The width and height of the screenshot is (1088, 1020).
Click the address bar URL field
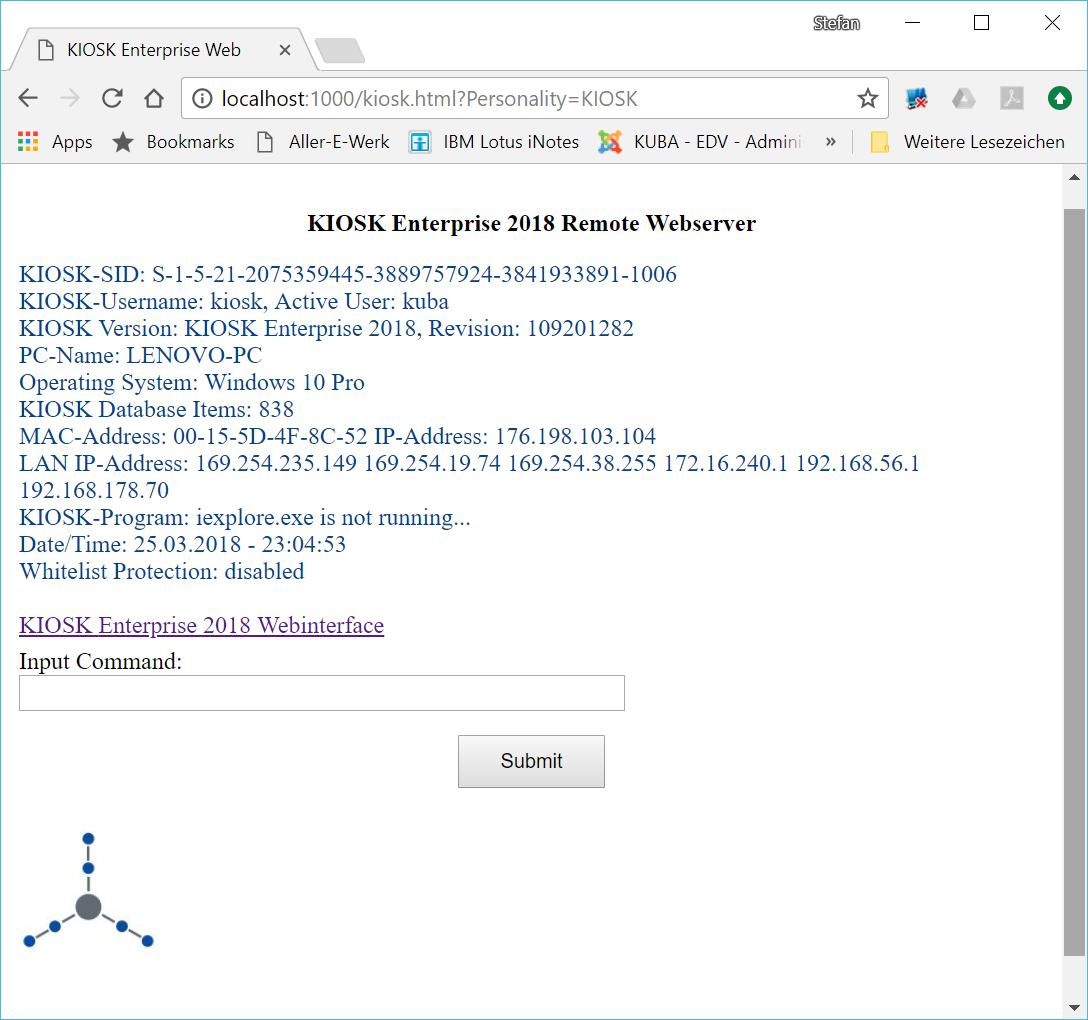pos(534,99)
